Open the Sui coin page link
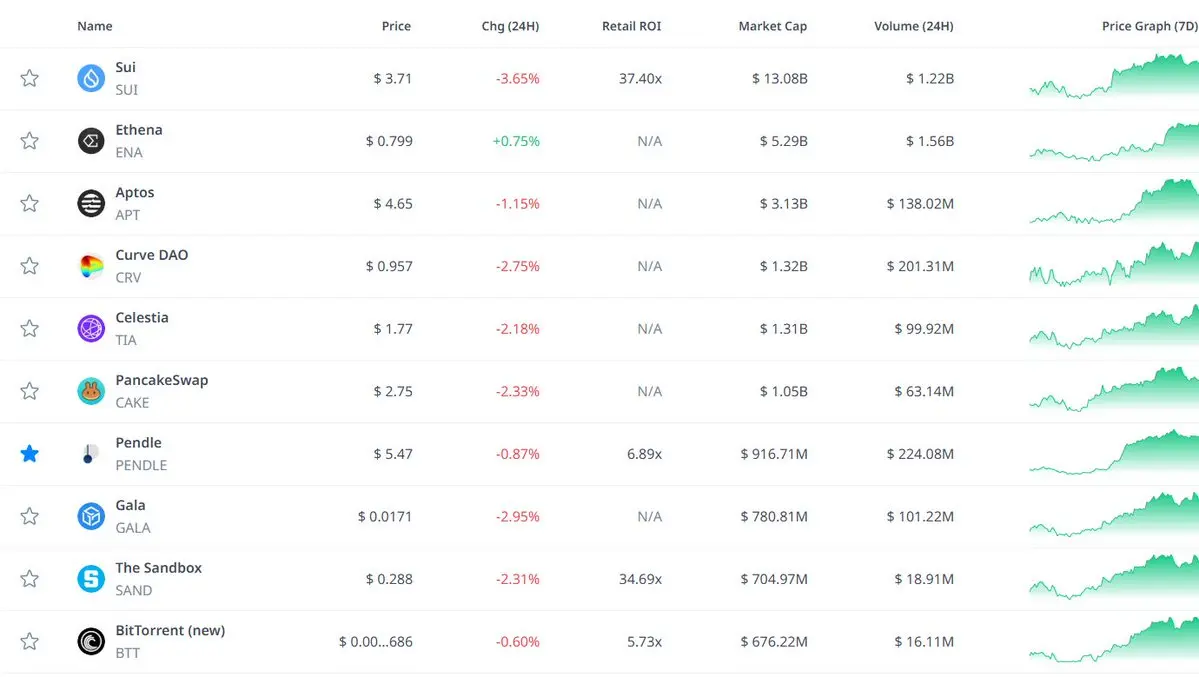This screenshot has height=677, width=1199. click(125, 67)
